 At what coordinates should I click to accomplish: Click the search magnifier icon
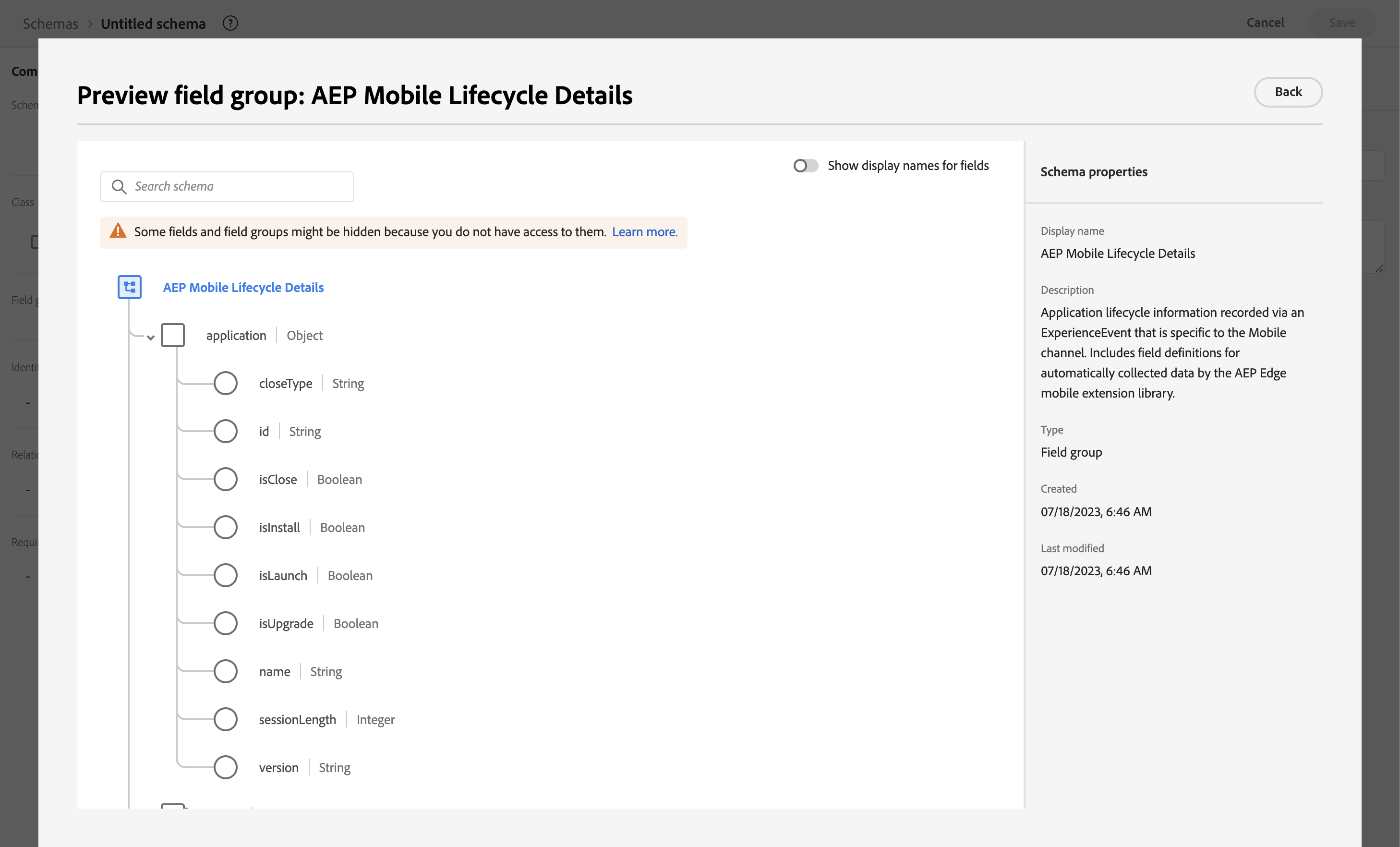point(119,186)
